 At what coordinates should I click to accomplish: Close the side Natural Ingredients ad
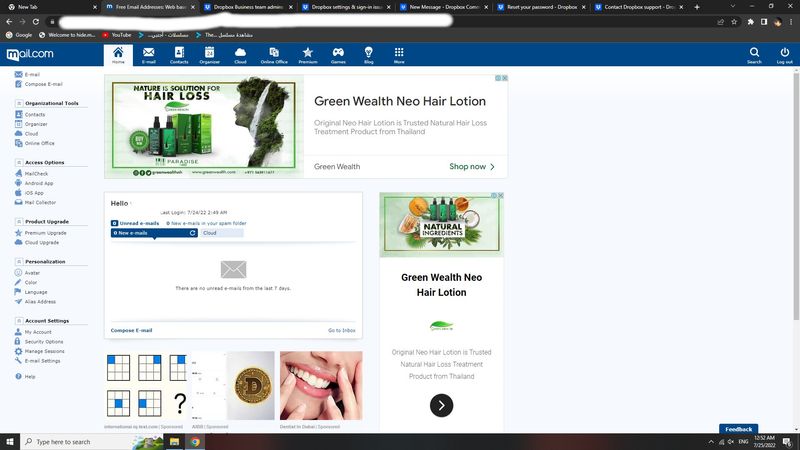pyautogui.click(x=501, y=195)
